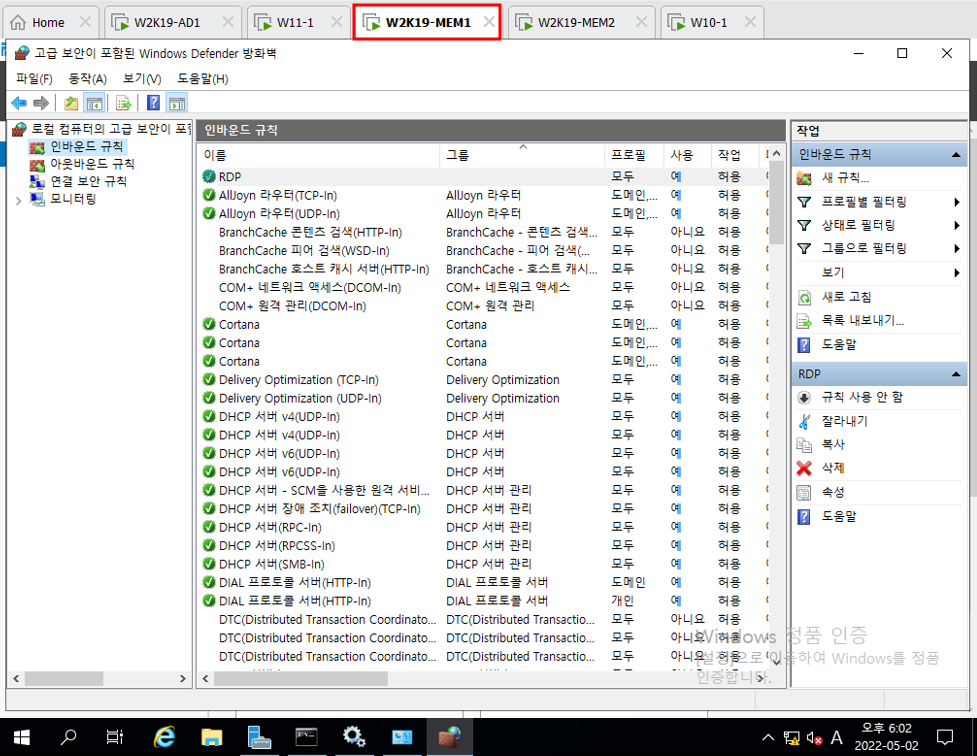
Task: Go to the Home tab
Action: (48, 22)
